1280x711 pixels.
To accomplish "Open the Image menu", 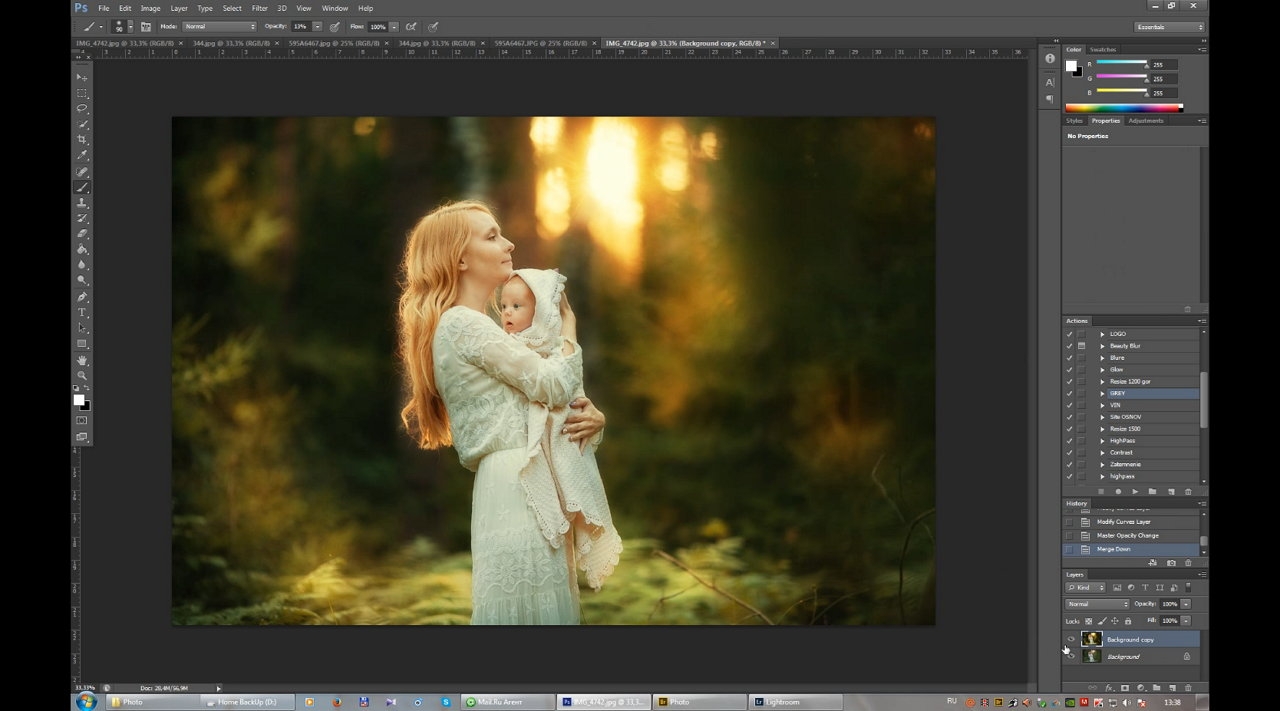I will (150, 8).
